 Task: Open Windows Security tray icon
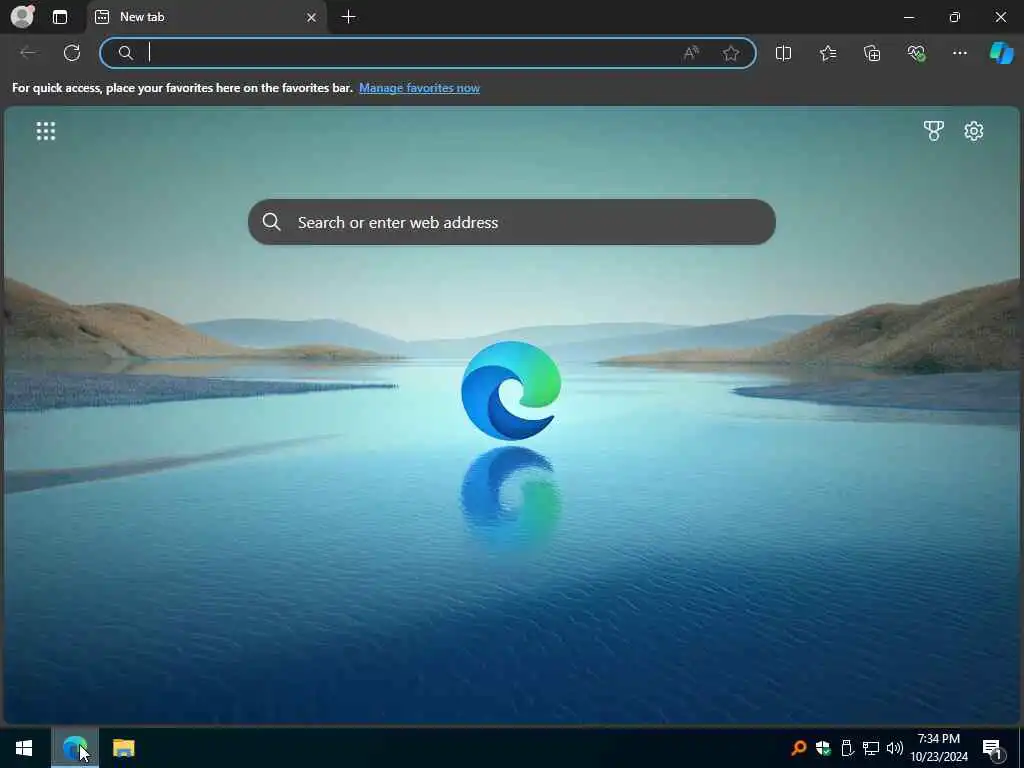click(823, 748)
